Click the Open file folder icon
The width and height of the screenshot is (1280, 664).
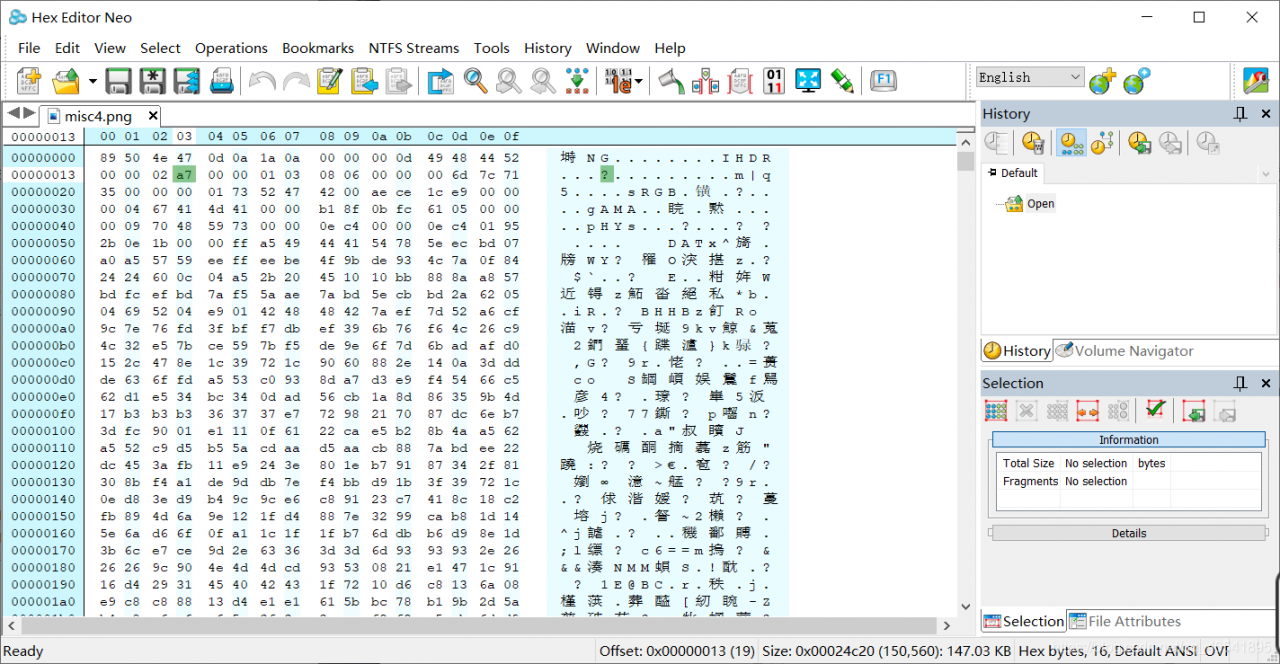point(66,81)
